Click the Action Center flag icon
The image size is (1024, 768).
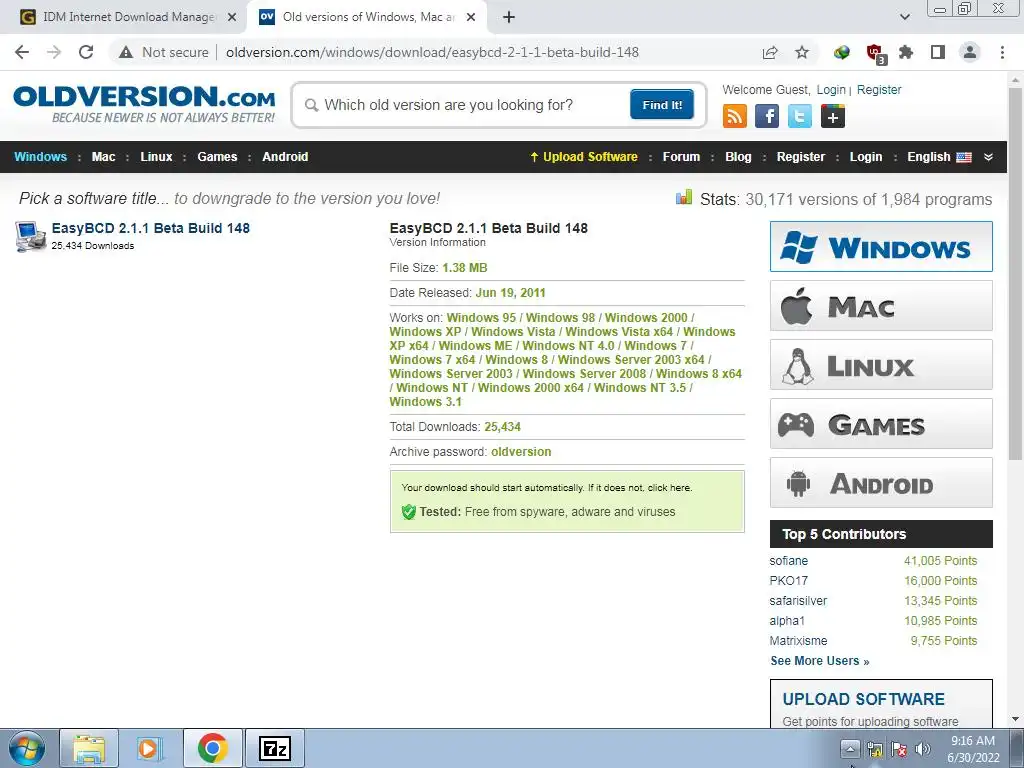point(899,749)
